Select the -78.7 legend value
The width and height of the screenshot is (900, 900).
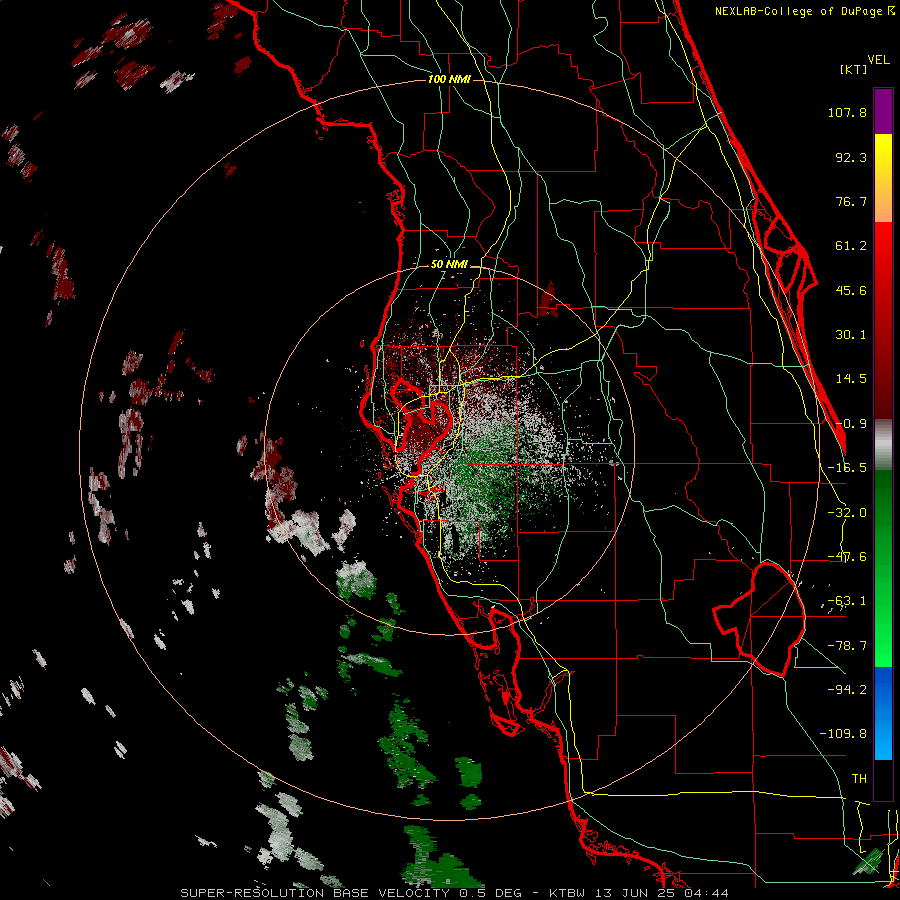[847, 646]
